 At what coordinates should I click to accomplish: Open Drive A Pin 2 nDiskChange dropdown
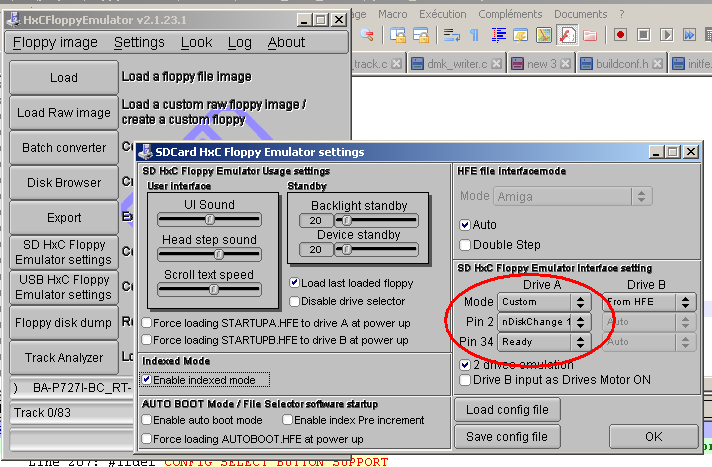[544, 322]
